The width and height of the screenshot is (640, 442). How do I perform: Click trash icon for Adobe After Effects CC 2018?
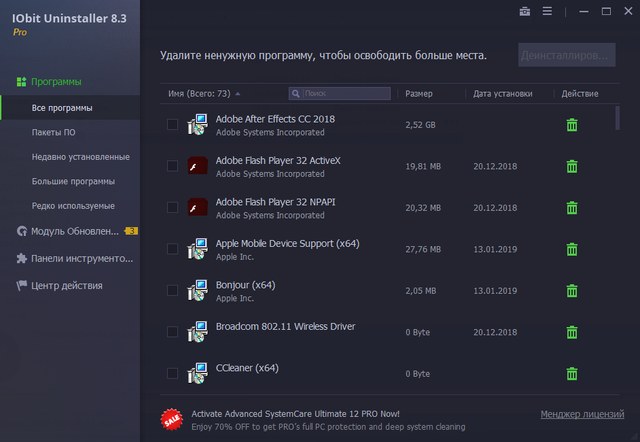(x=572, y=125)
